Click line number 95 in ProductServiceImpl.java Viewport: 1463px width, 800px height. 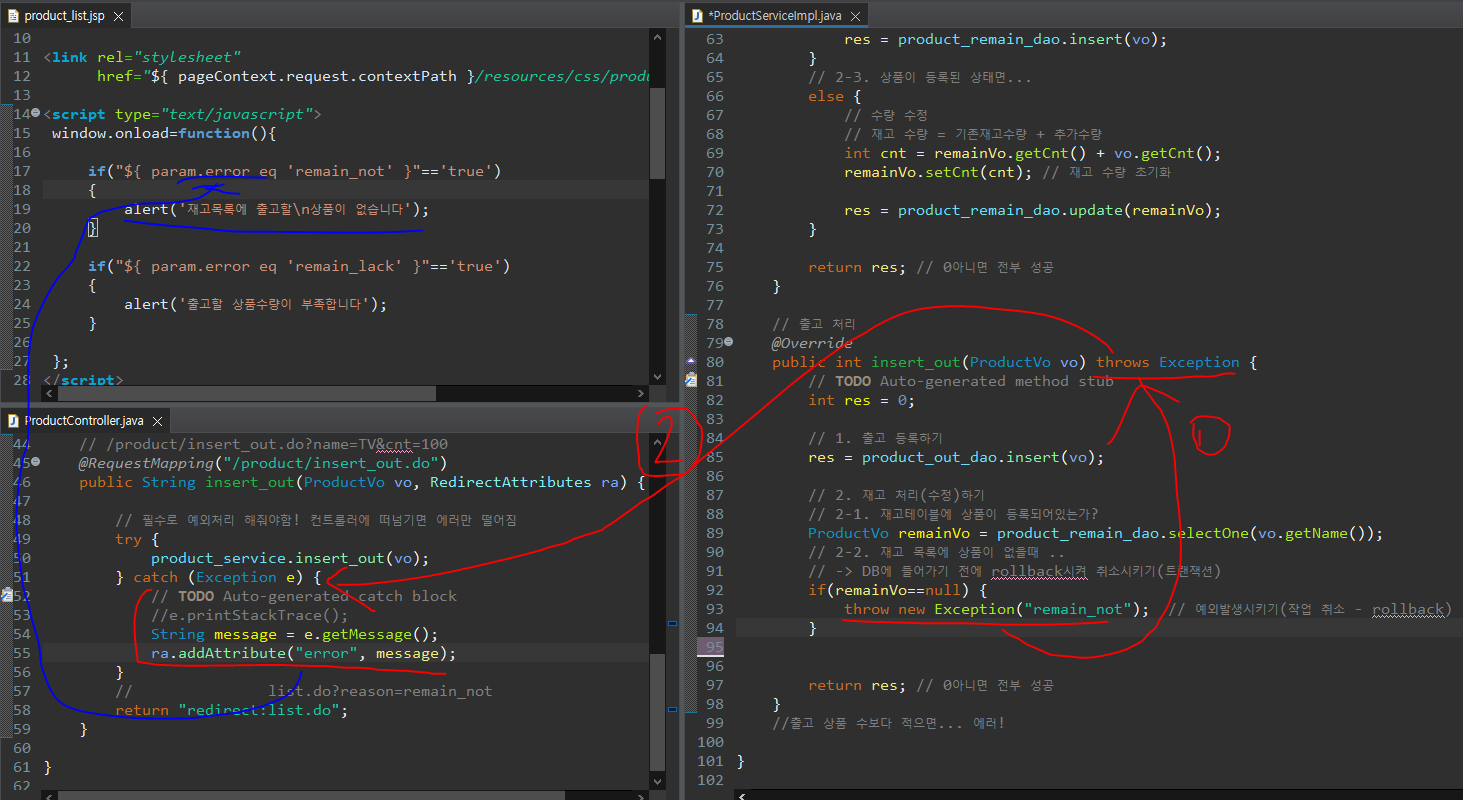[712, 647]
